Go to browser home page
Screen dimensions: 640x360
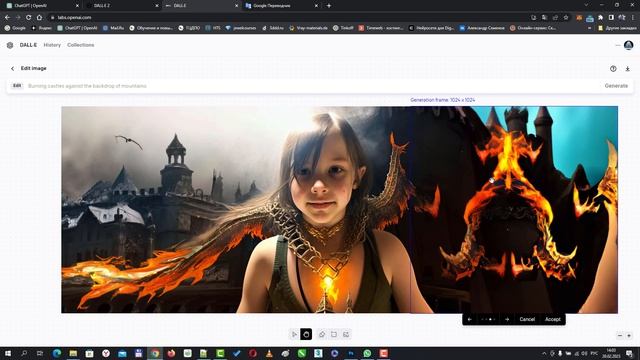coord(39,18)
